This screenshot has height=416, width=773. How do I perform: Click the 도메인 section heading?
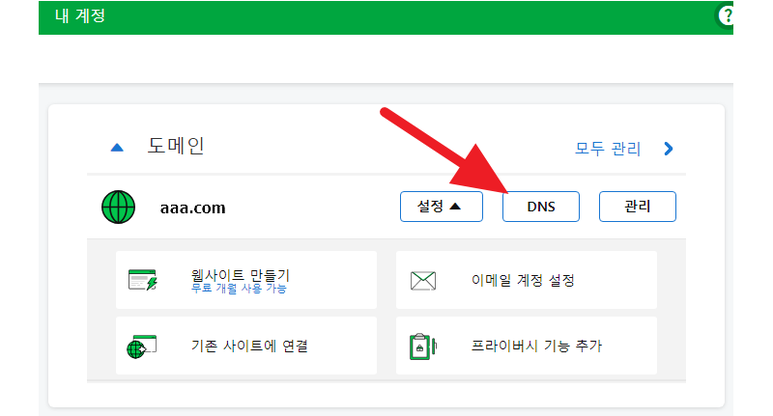click(175, 147)
